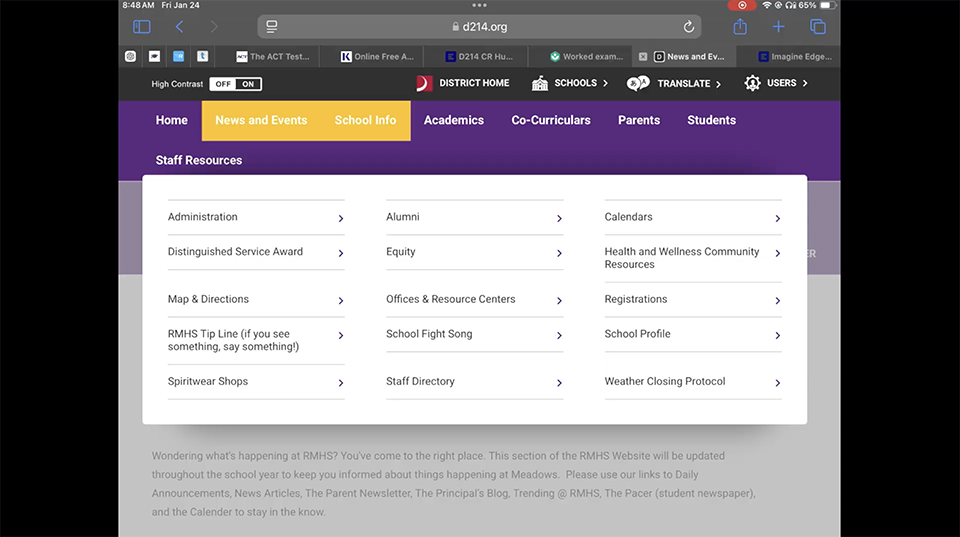960x537 pixels.
Task: Open the first pinned tab icon
Action: [130, 56]
